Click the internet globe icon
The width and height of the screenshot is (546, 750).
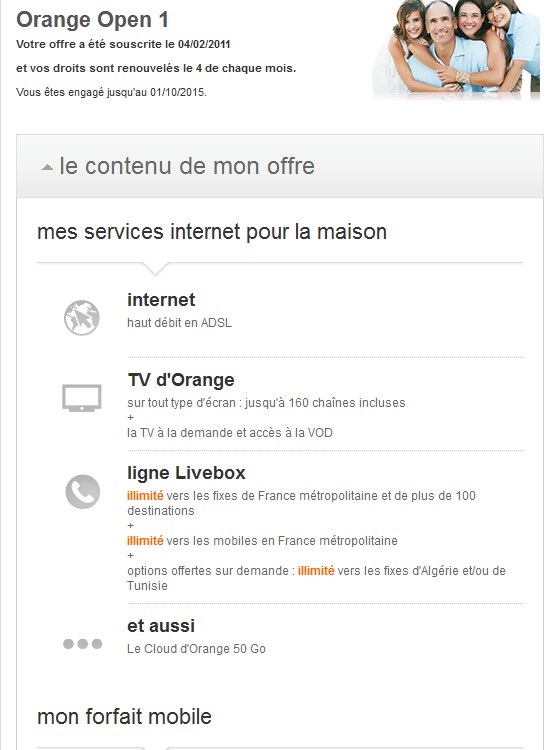click(x=82, y=318)
